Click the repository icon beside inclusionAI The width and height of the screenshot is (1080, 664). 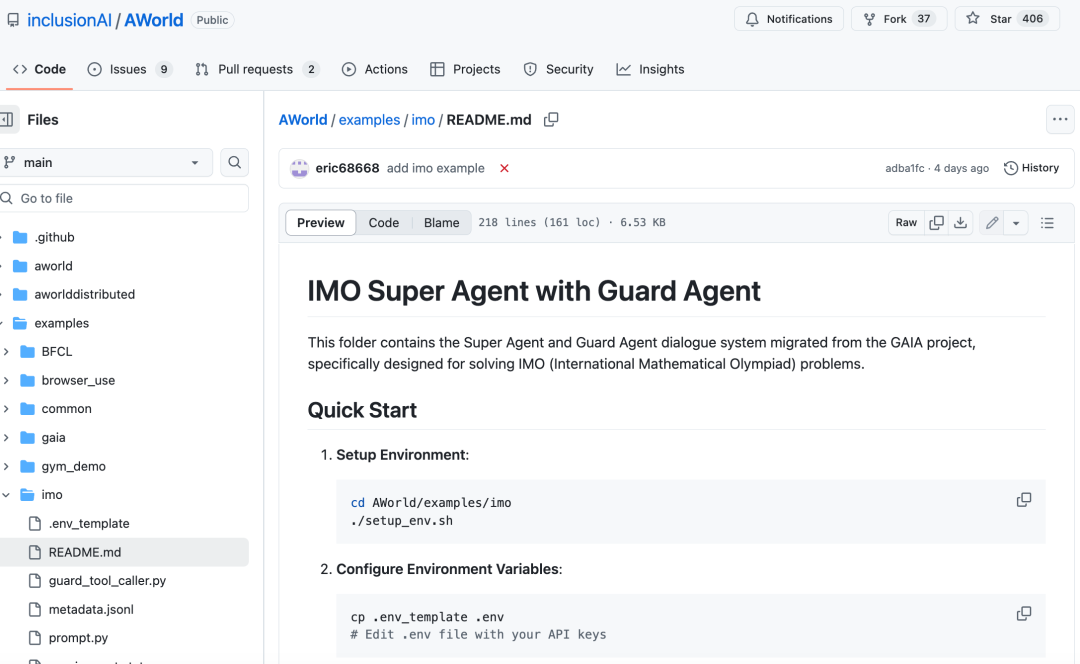pyautogui.click(x=13, y=20)
